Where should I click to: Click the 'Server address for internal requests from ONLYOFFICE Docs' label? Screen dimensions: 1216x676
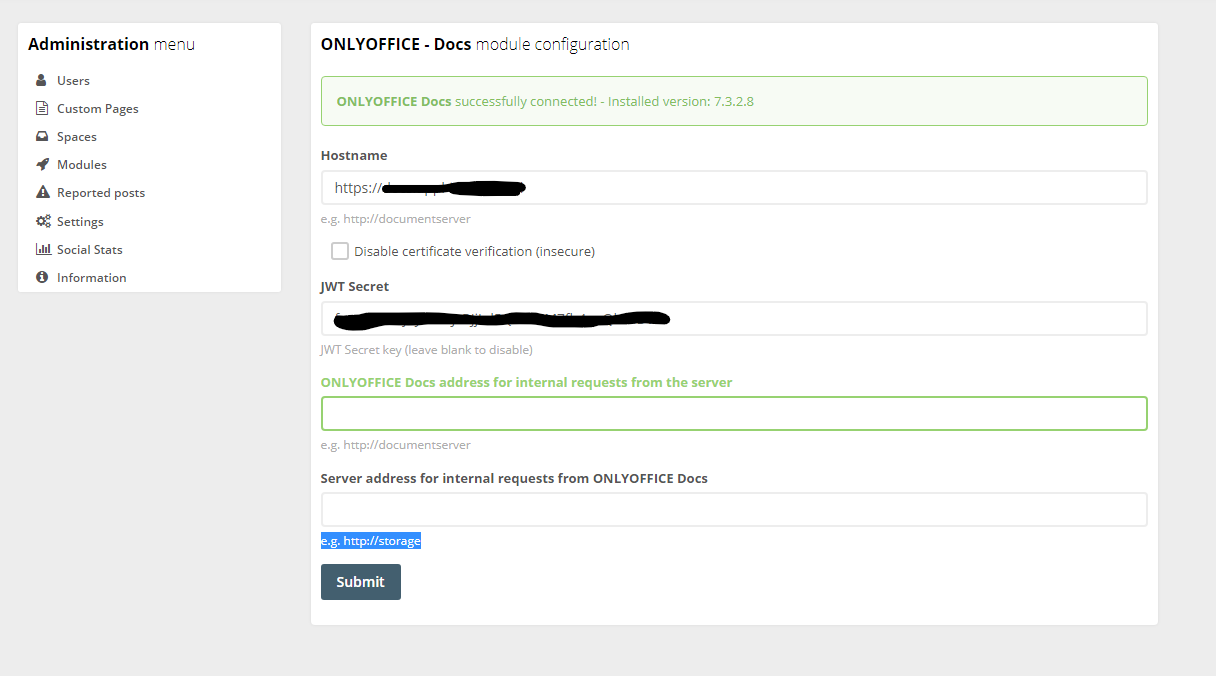[514, 478]
